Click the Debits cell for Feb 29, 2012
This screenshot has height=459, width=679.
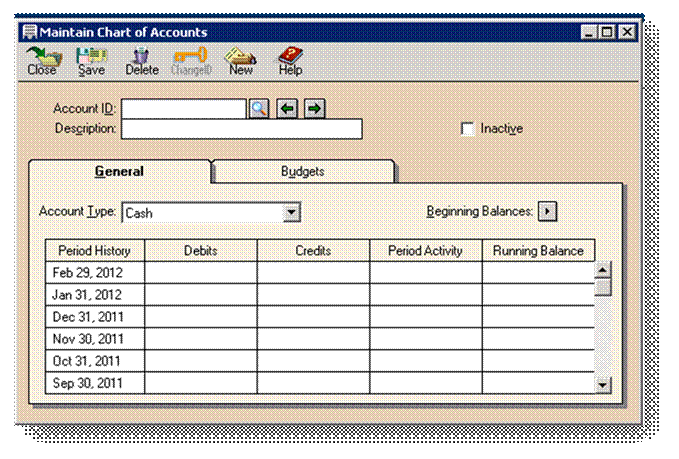(x=201, y=273)
